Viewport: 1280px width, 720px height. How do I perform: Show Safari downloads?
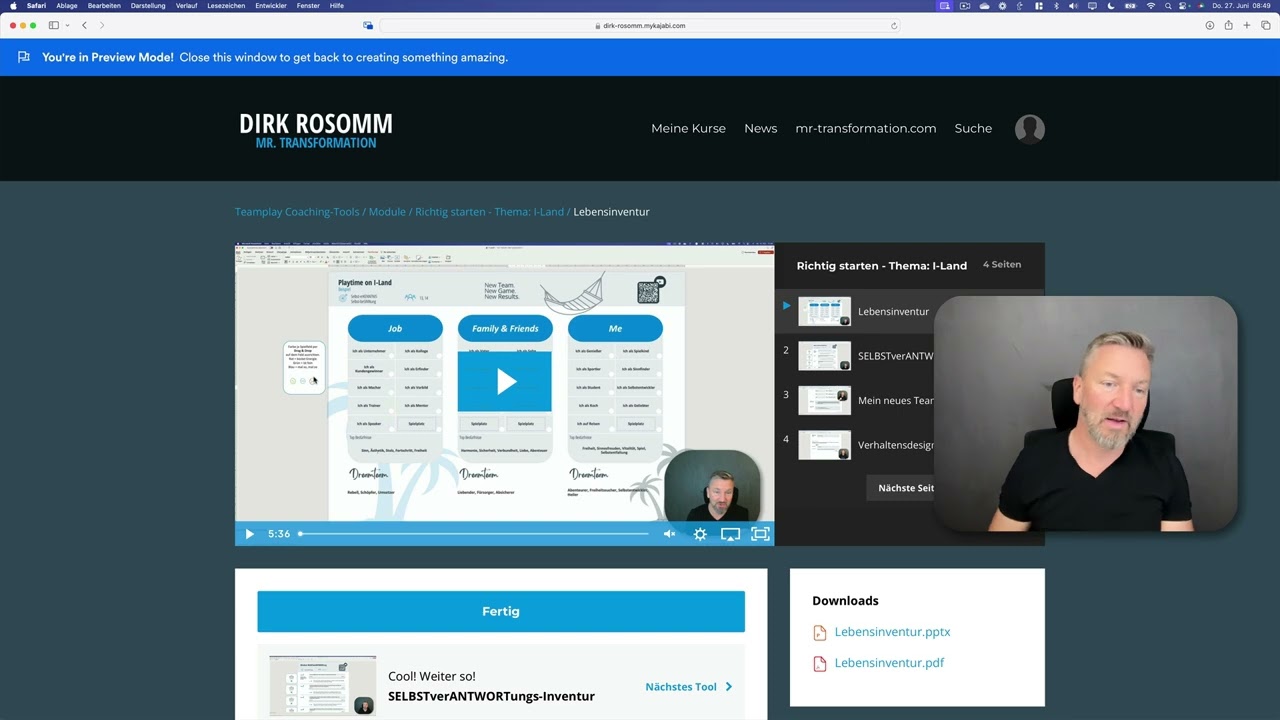click(1210, 25)
